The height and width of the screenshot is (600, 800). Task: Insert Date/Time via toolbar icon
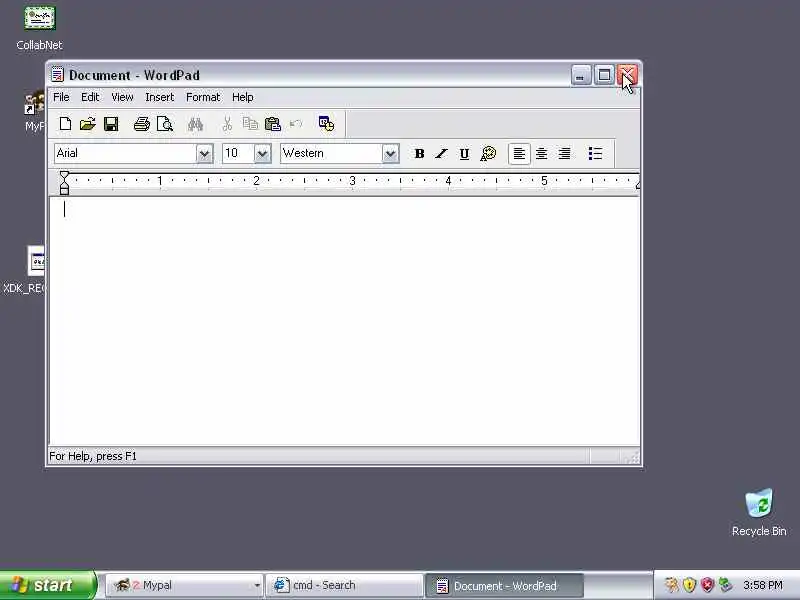327,124
